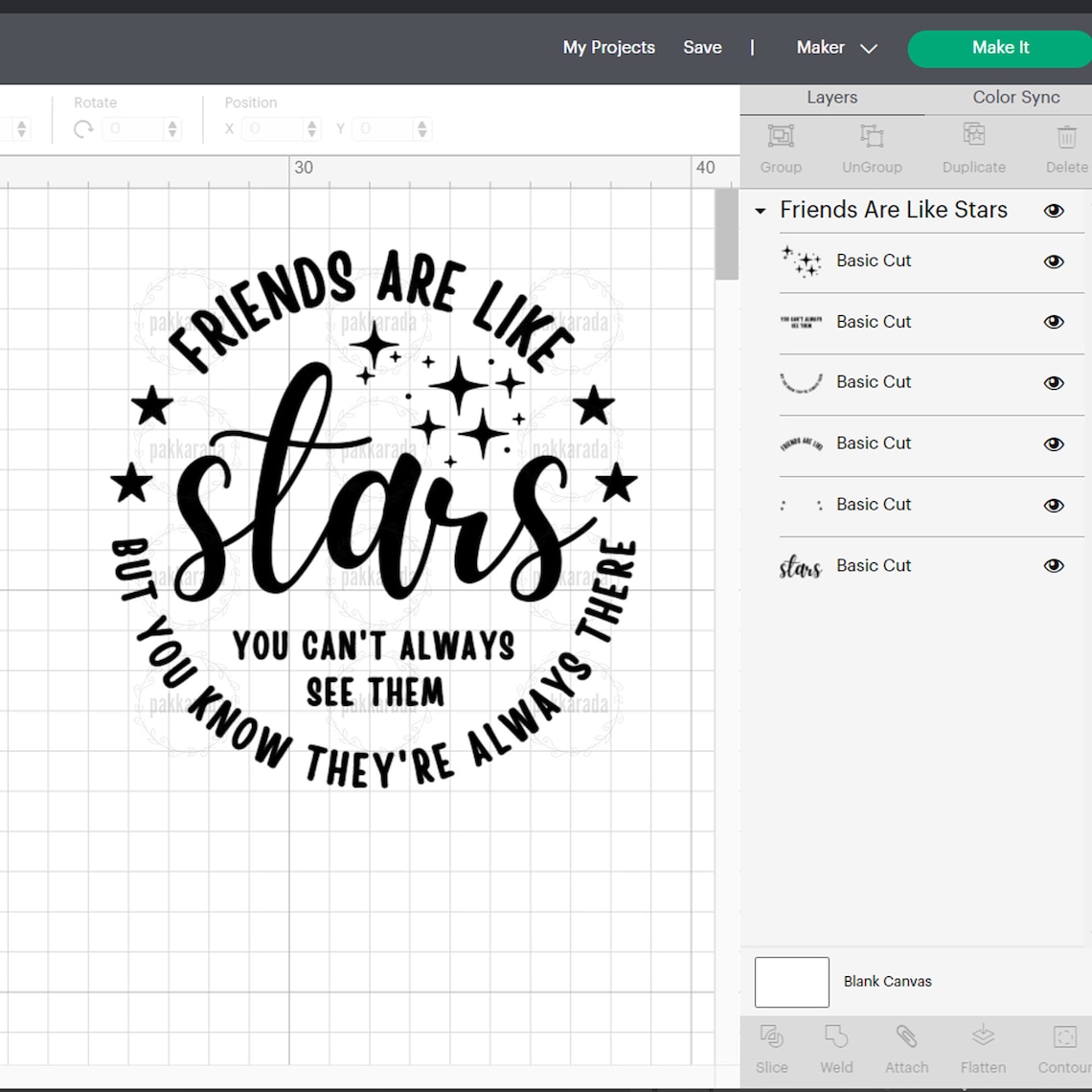This screenshot has height=1092, width=1092.
Task: Hide the sparkles Basic Cut layer
Action: (1054, 261)
